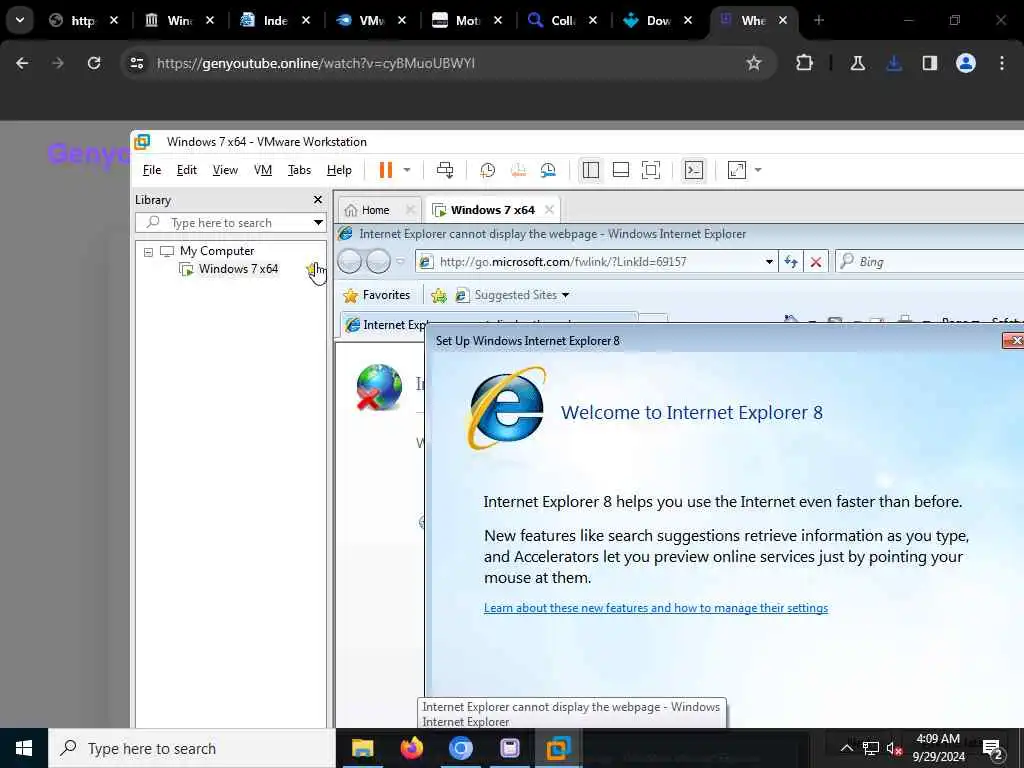Select Windows 7 x64 in the library tree
The image size is (1024, 768).
pyautogui.click(x=238, y=269)
